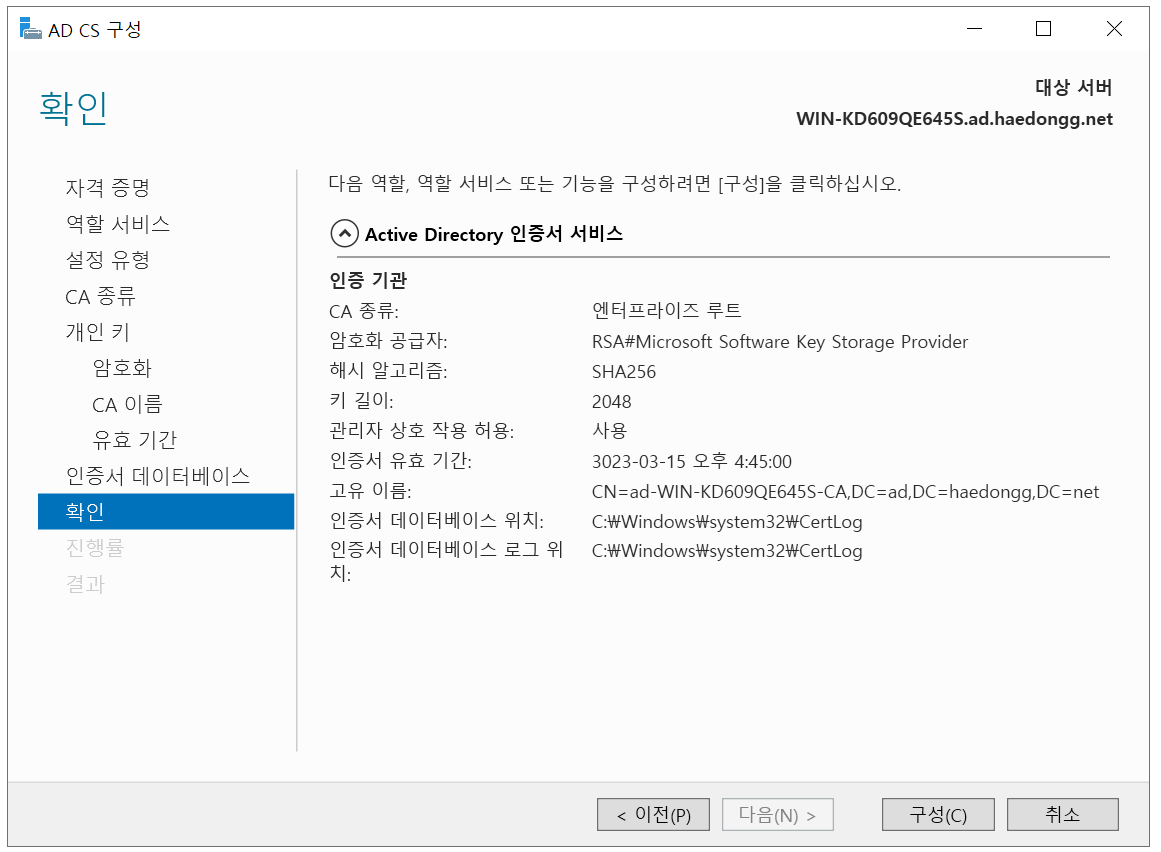Click the 엔터프라이즈 루트 CA type value
This screenshot has width=1161, height=852.
[x=666, y=311]
